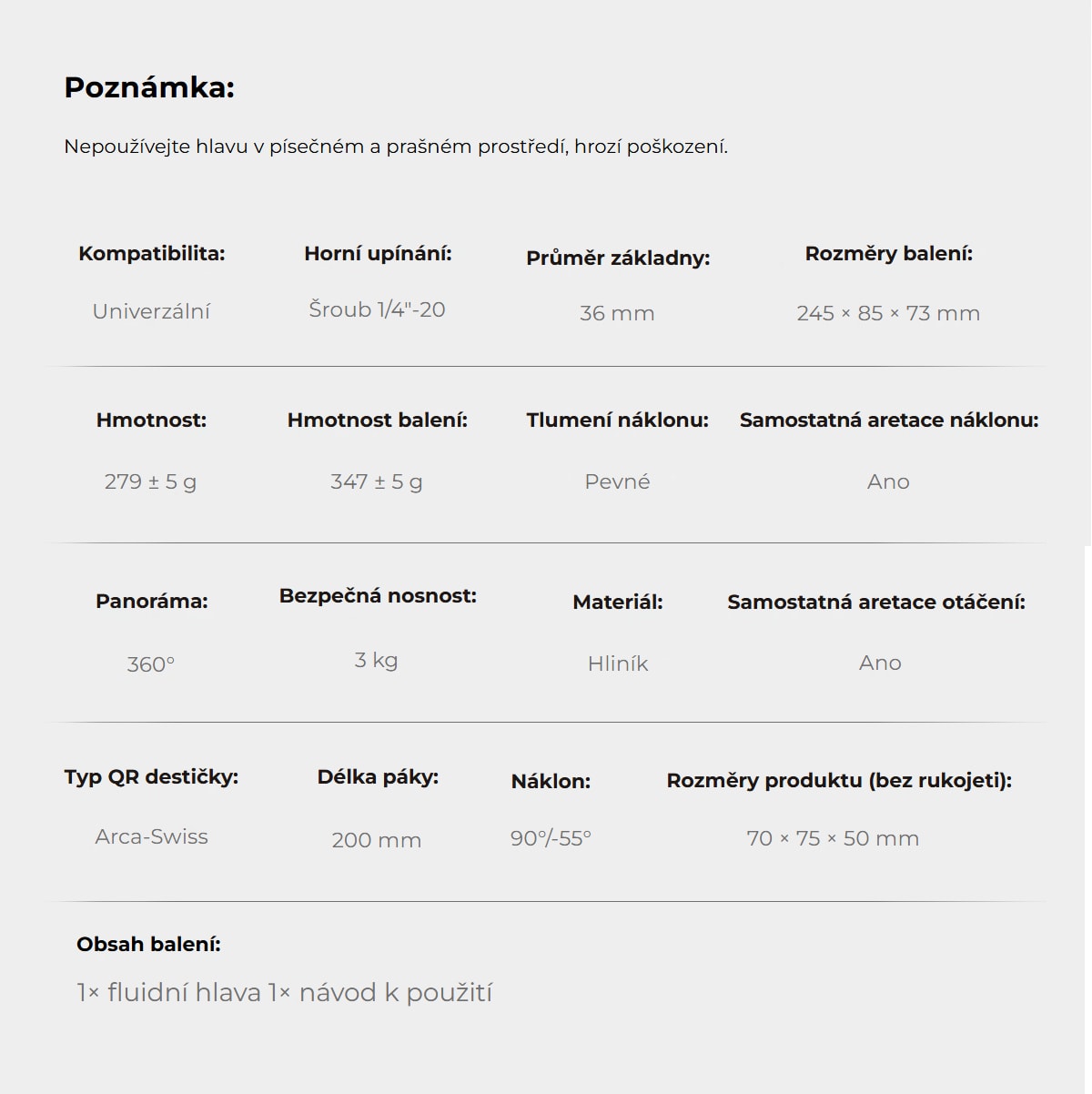Viewport: 1092px width, 1094px height.
Task: Click the Tlumení náklonu label
Action: click(617, 420)
